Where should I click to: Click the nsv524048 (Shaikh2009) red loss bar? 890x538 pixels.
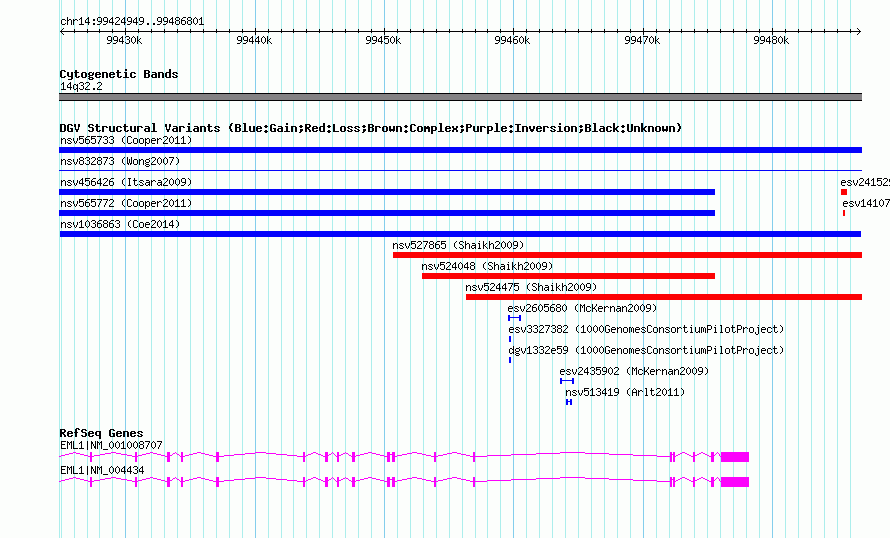point(568,276)
